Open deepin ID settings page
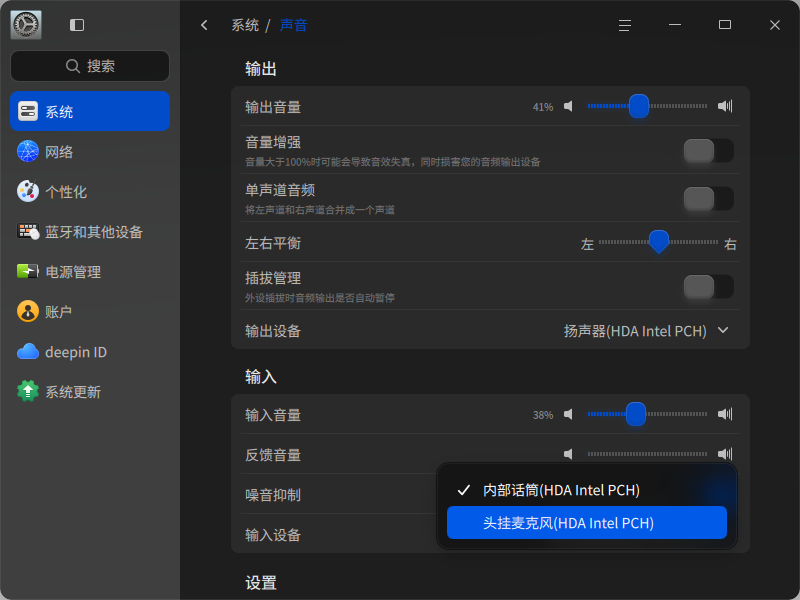800x600 pixels. [x=90, y=352]
